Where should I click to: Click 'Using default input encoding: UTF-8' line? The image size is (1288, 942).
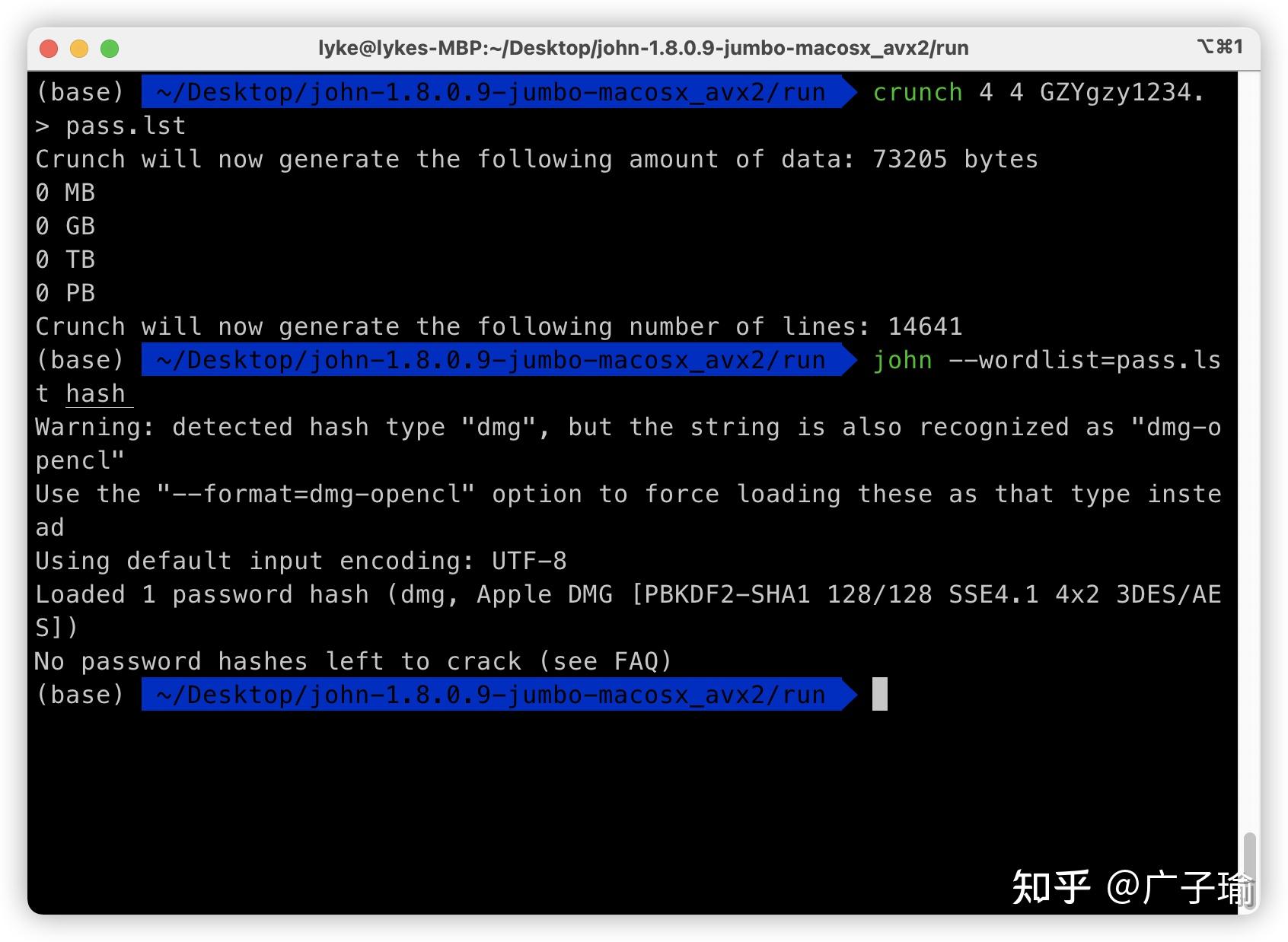click(301, 561)
